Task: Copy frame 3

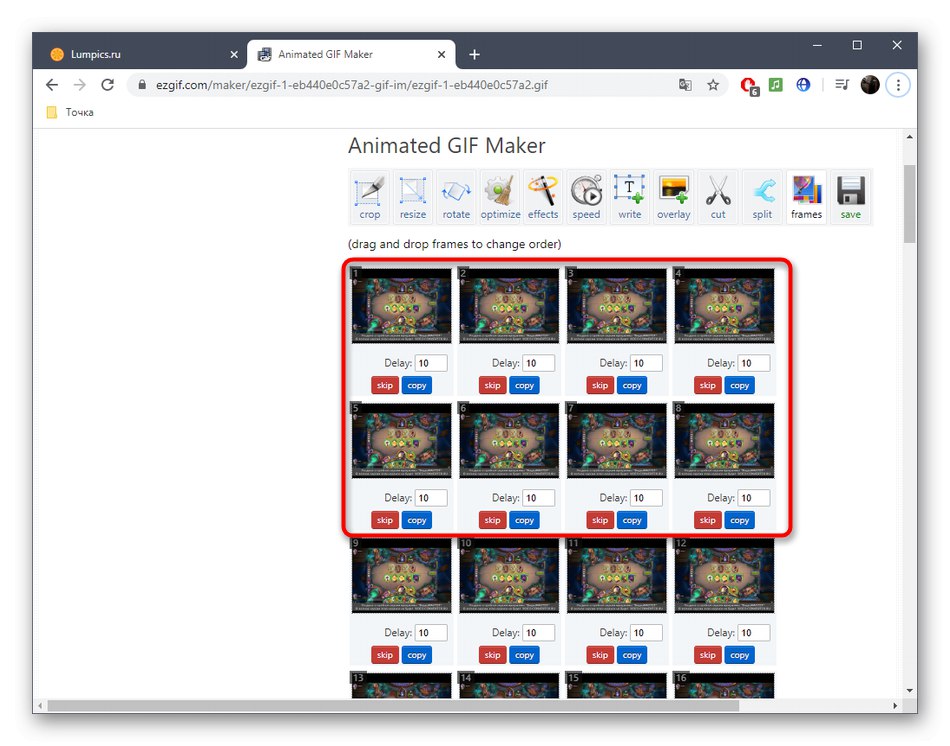Action: [x=632, y=385]
